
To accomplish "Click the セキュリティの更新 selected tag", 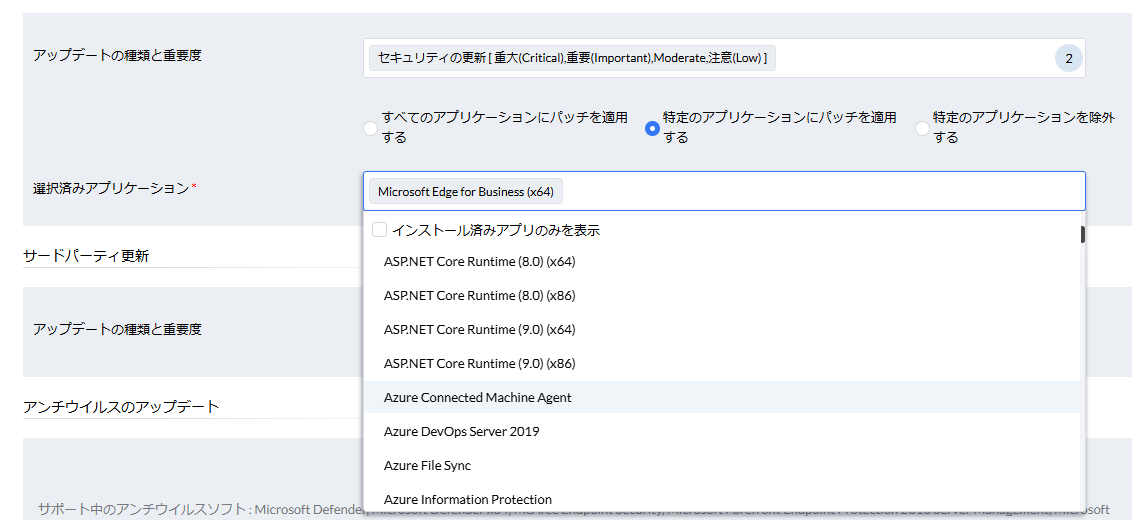I will (x=572, y=59).
